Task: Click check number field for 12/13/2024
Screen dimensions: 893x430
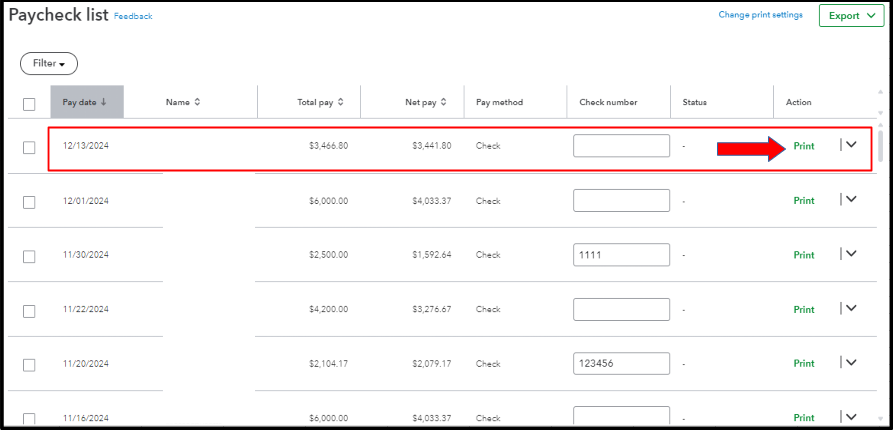Action: 621,146
